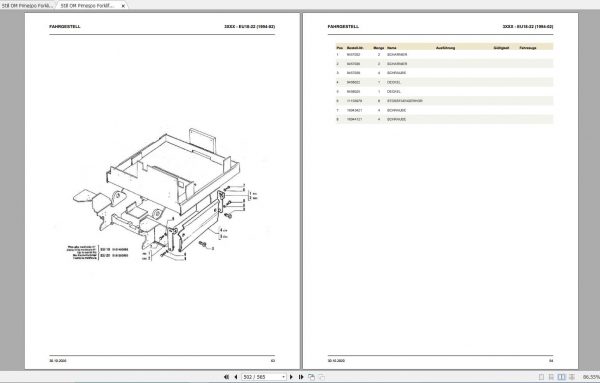Screen dimensions: 600x383
Task: Click the FAHRGESTELL heading on the left page
Action: coord(65,27)
